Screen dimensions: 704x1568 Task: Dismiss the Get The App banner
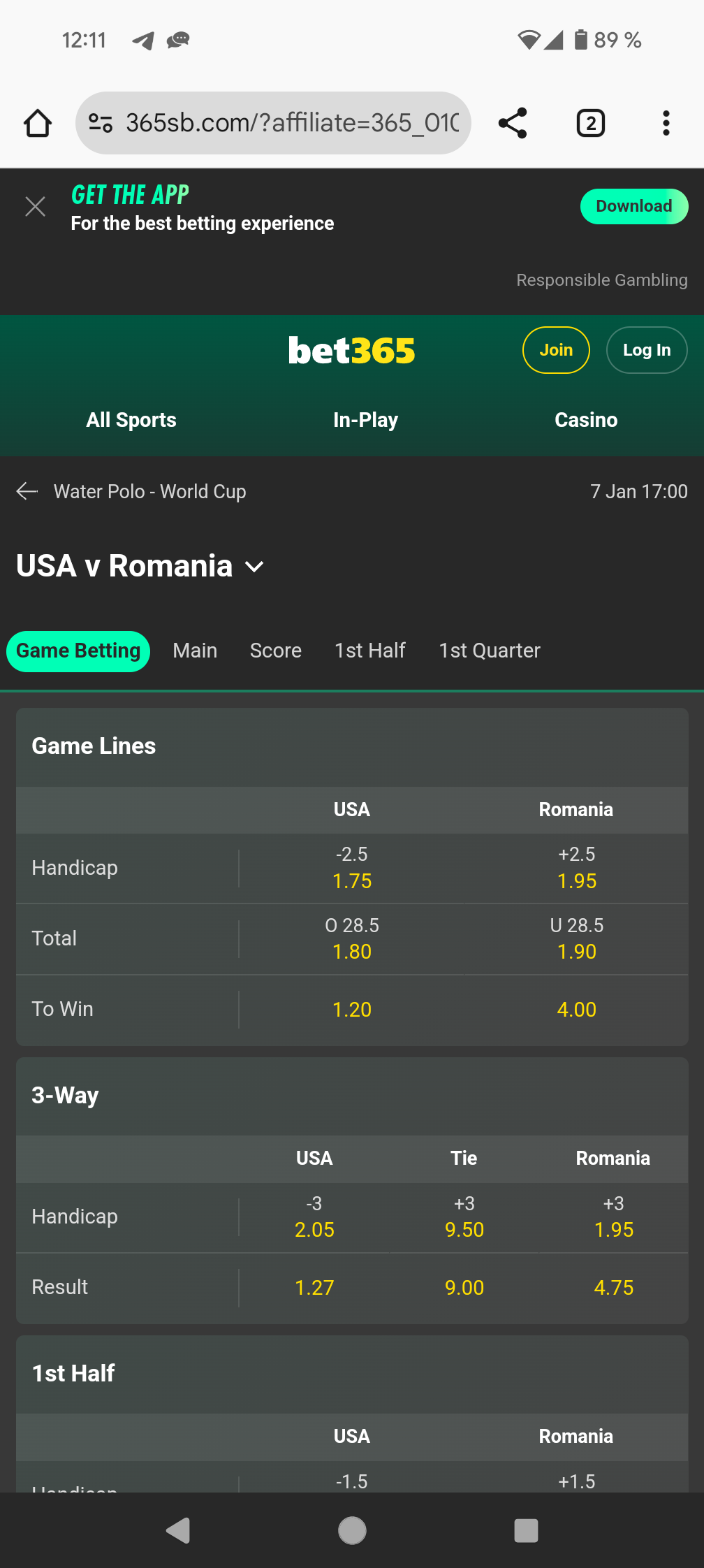(x=35, y=207)
